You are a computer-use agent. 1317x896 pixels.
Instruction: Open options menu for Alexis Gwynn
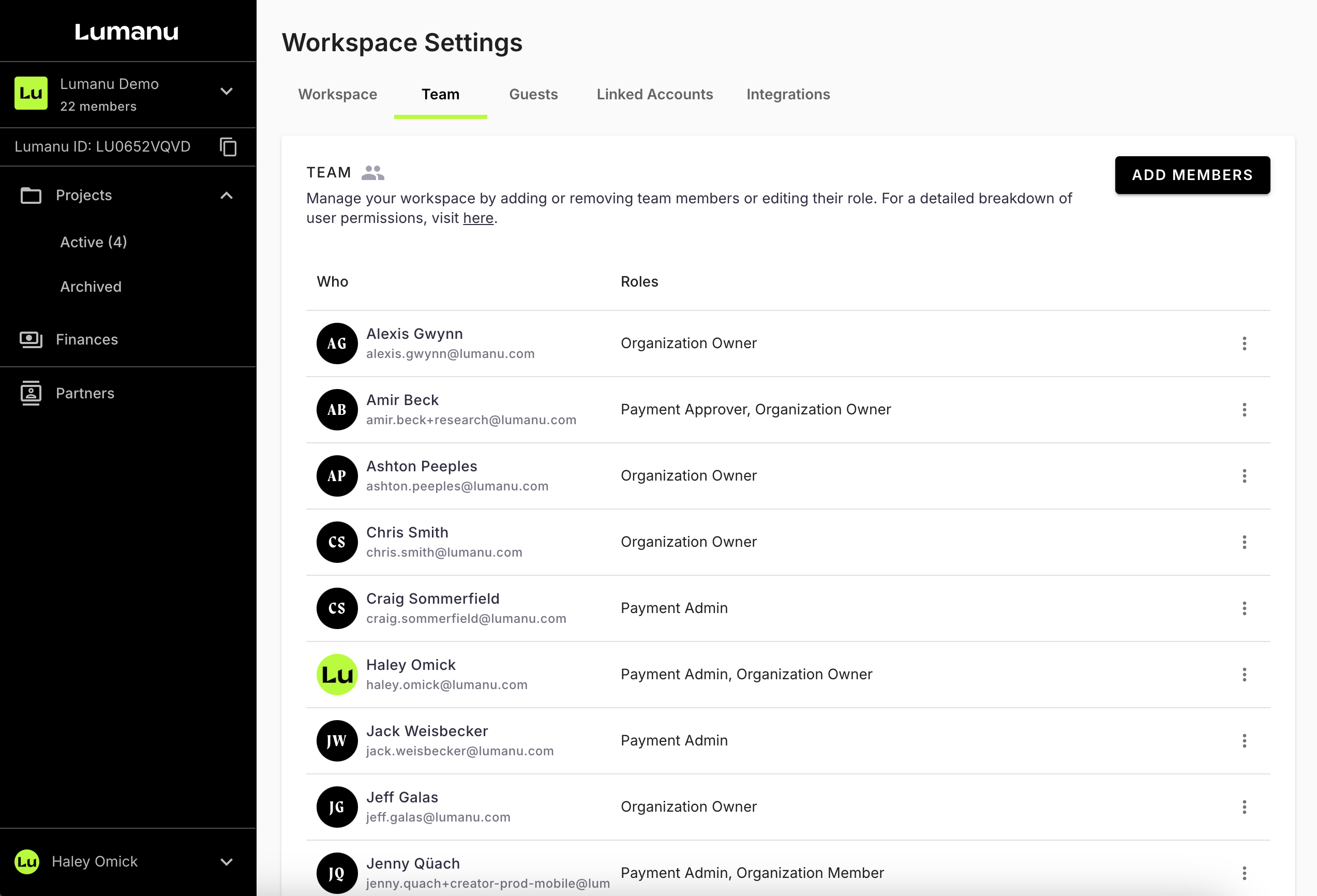click(1244, 344)
